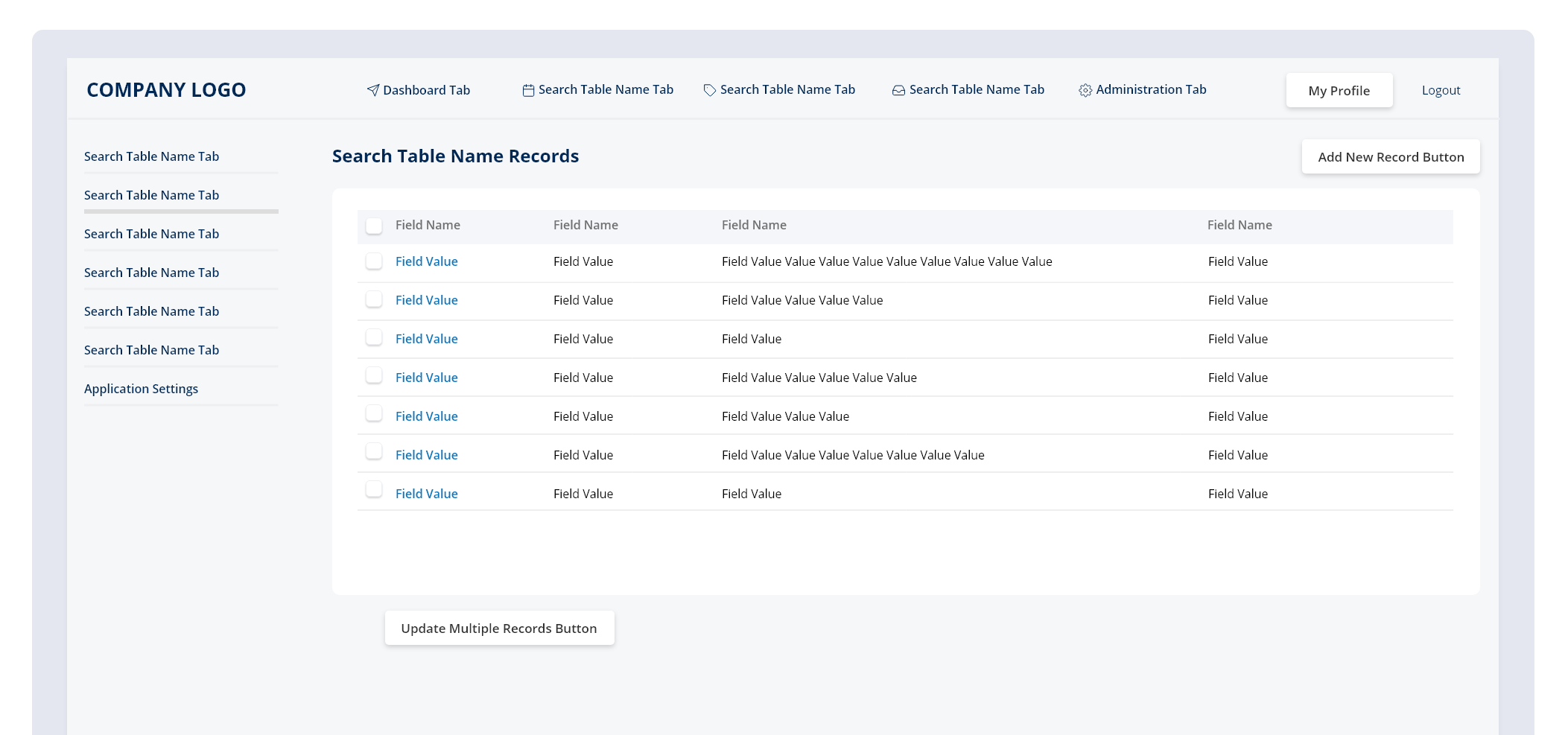
Task: Check the row with 'Field Value Value Value Value'
Action: [x=374, y=299]
